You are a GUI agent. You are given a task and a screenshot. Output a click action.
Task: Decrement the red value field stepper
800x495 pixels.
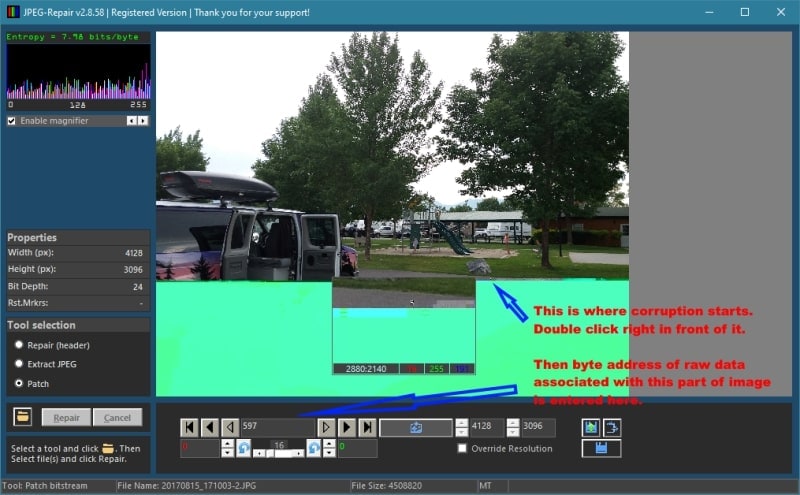pos(228,453)
